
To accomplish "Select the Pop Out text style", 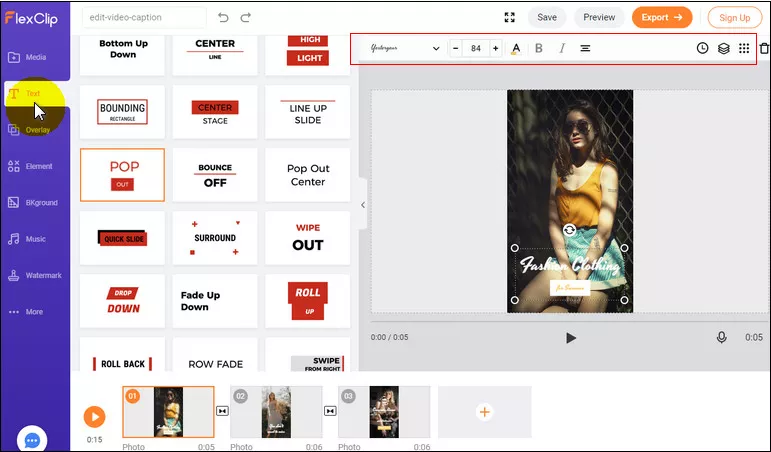I will pyautogui.click(x=122, y=175).
